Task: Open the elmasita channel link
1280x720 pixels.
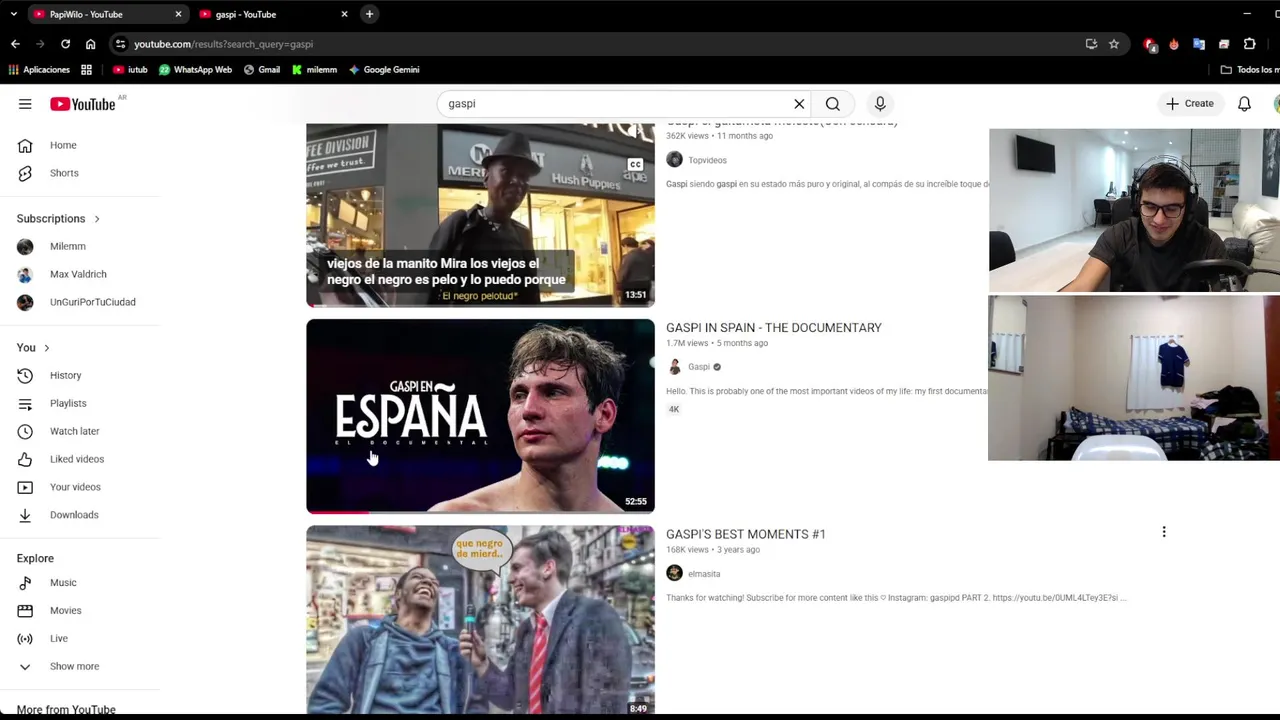Action: (x=704, y=574)
